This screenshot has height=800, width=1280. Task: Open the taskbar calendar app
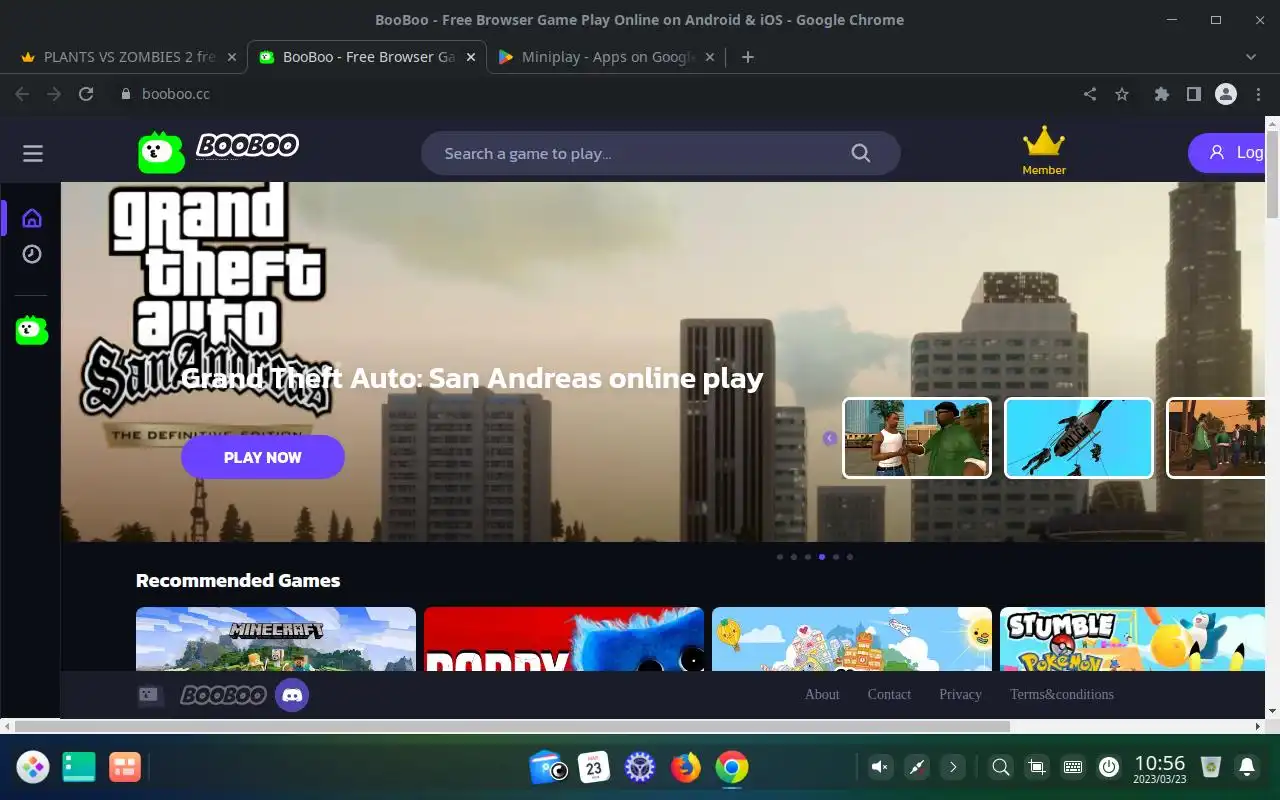(x=594, y=767)
